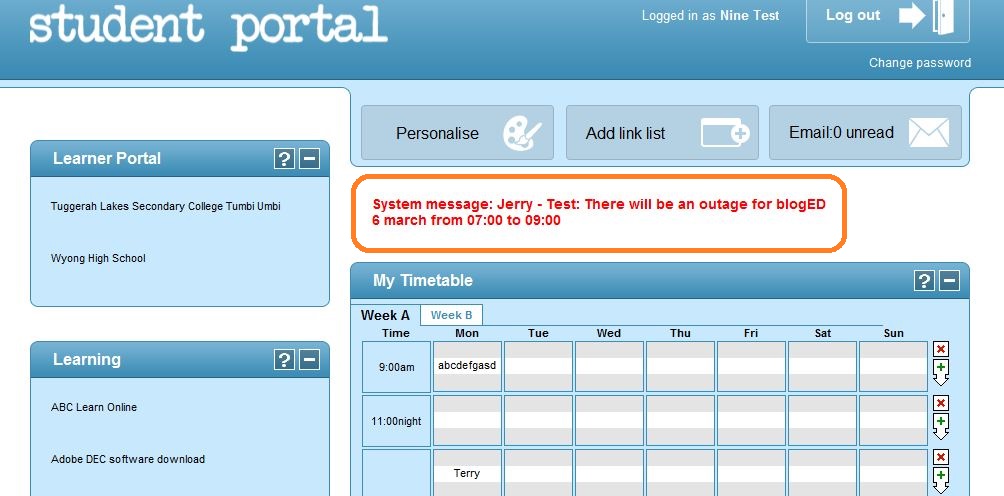Open help for Learner Portal panel

click(x=284, y=159)
